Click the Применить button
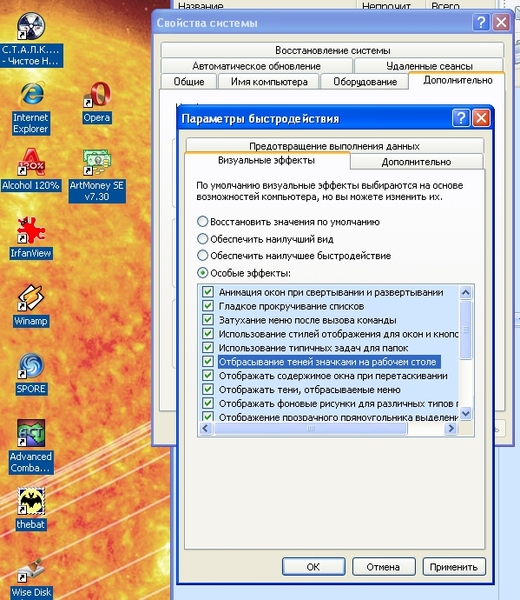The width and height of the screenshot is (520, 600). tap(454, 567)
